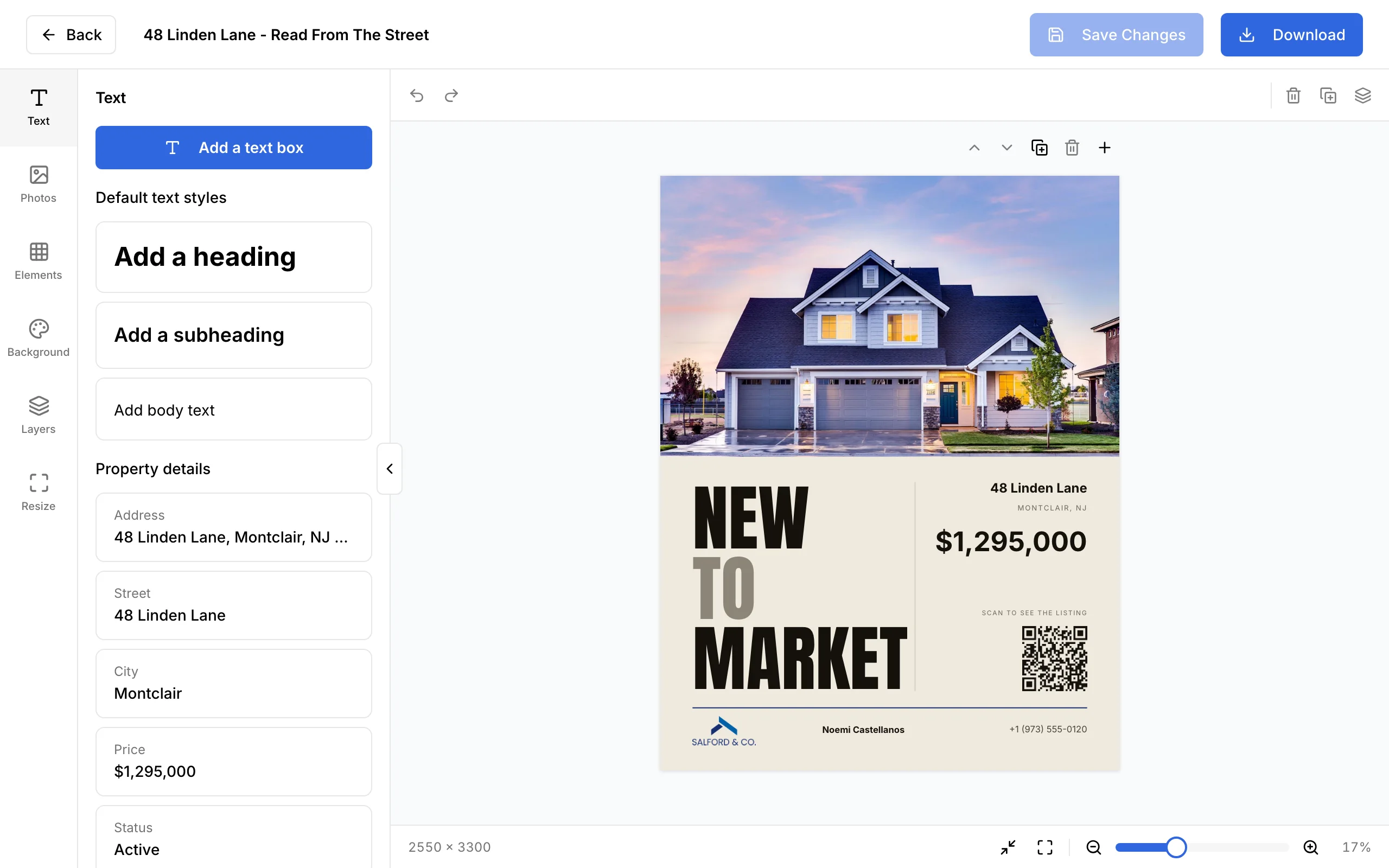Open the Layers panel in sidebar
Image resolution: width=1389 pixels, height=868 pixels.
[x=39, y=415]
